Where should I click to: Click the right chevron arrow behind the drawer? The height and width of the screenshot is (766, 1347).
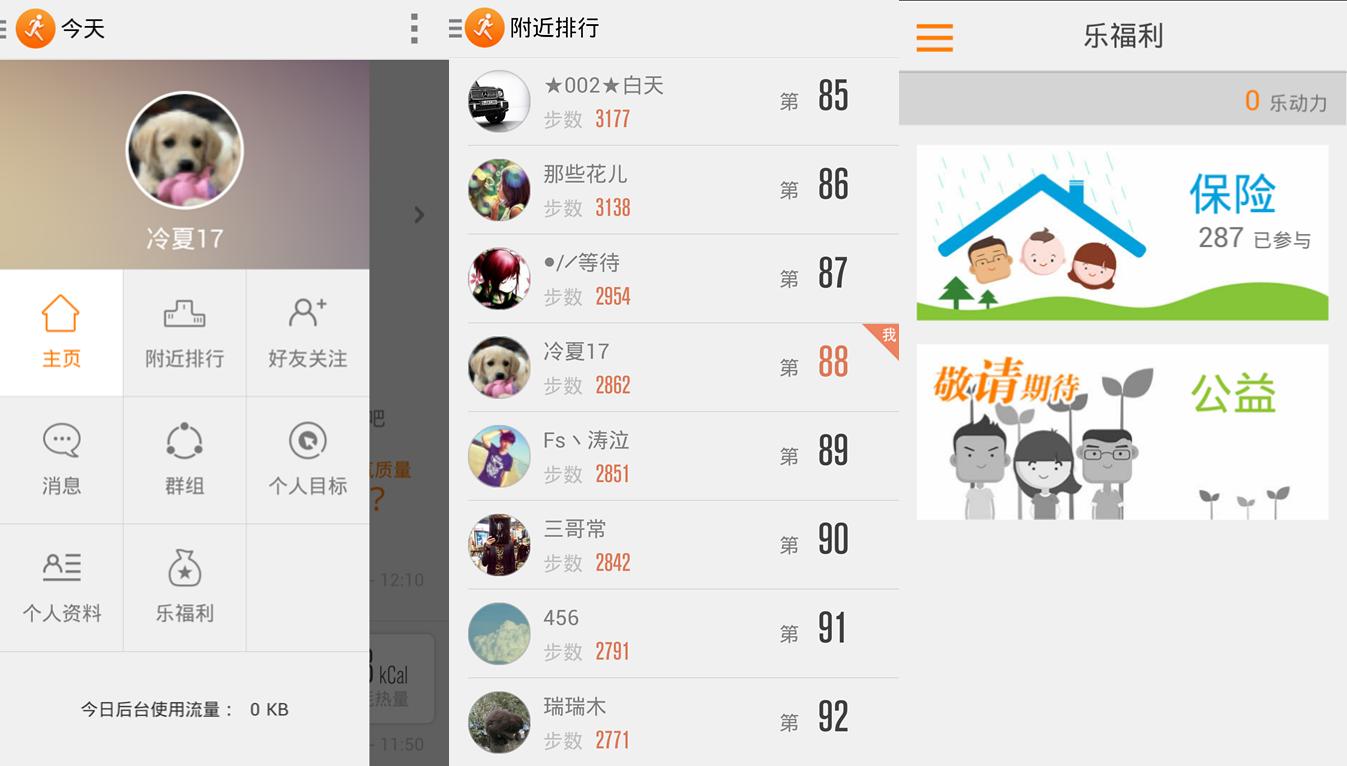point(419,215)
